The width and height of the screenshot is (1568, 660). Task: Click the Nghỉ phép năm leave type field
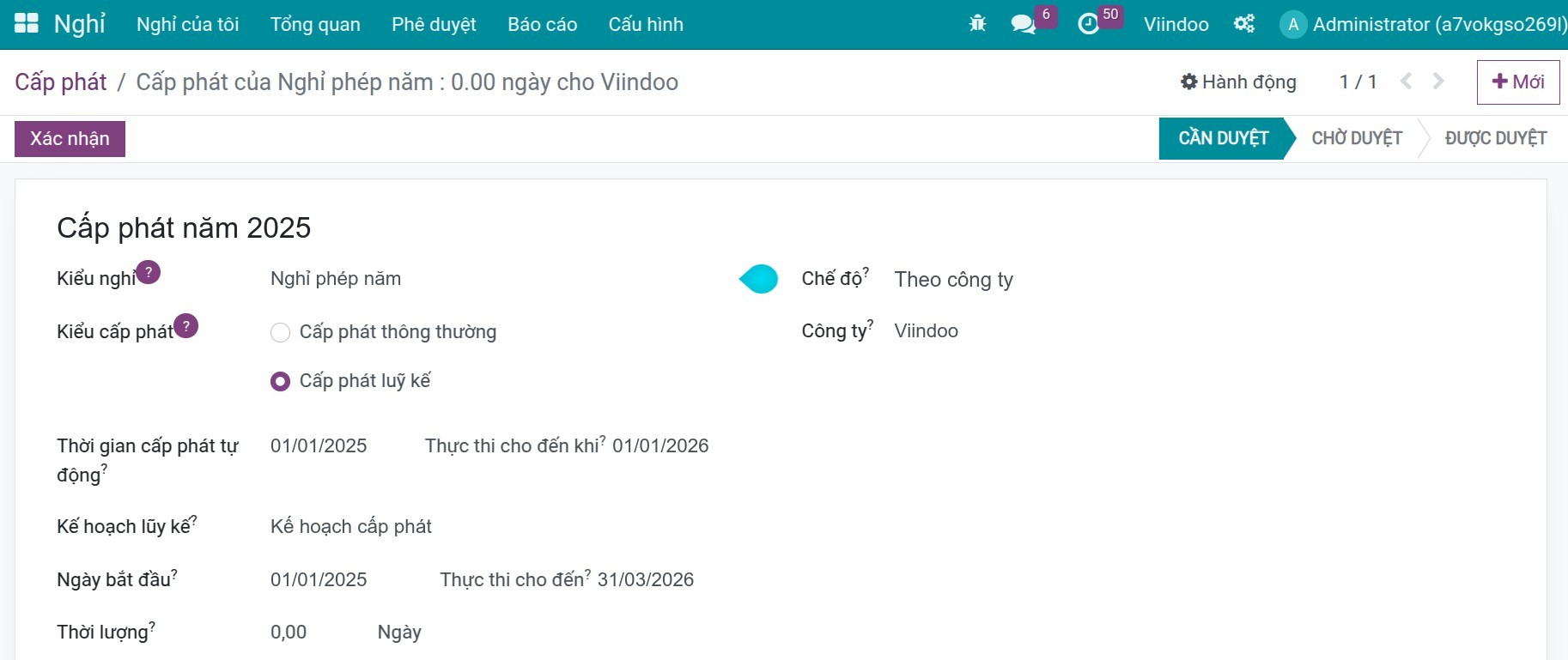pyautogui.click(x=336, y=278)
